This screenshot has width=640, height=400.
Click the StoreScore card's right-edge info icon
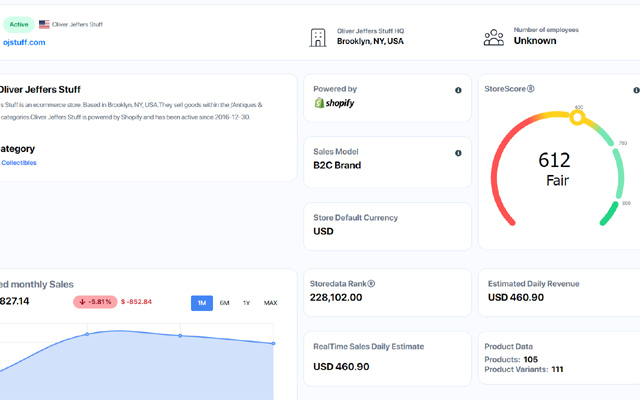click(636, 90)
